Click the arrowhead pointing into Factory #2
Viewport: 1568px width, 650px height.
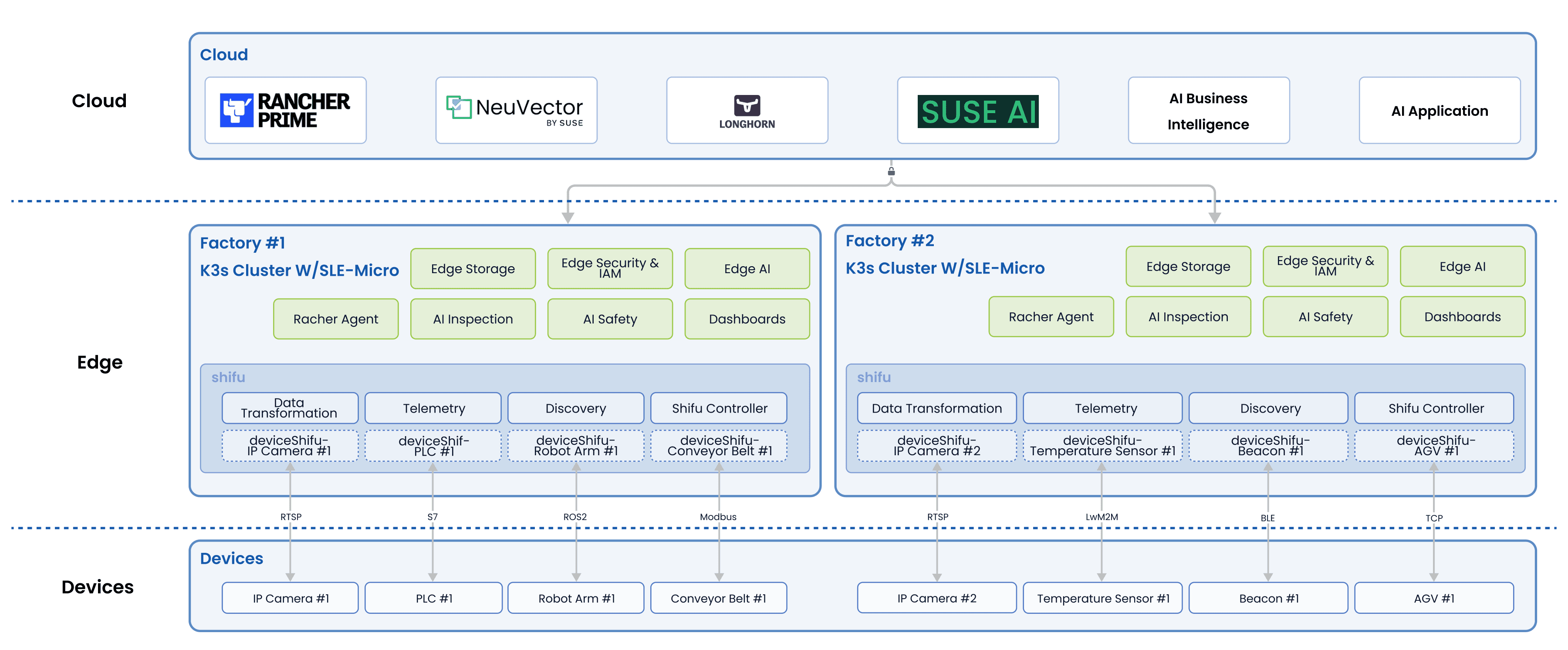pos(1214,217)
